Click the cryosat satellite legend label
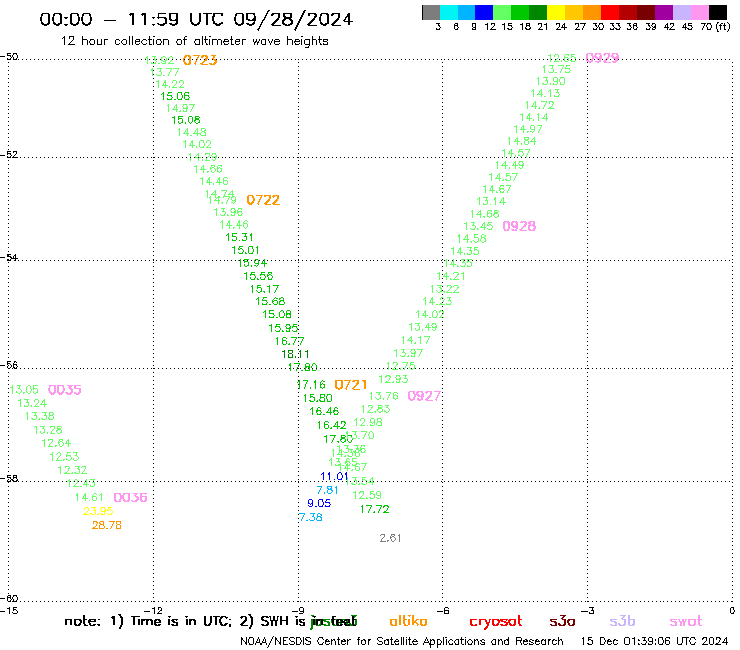This screenshot has height=650, width=740. click(x=496, y=621)
